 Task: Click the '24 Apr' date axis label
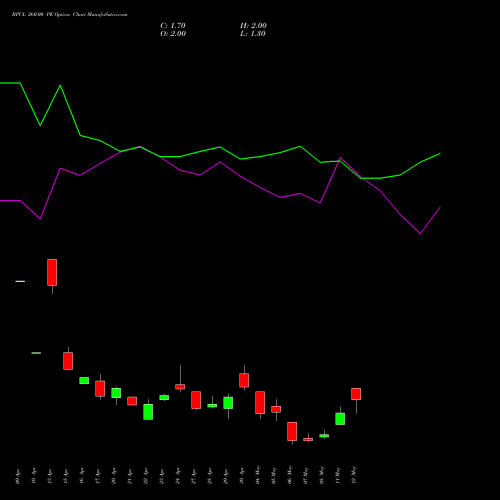(x=178, y=476)
